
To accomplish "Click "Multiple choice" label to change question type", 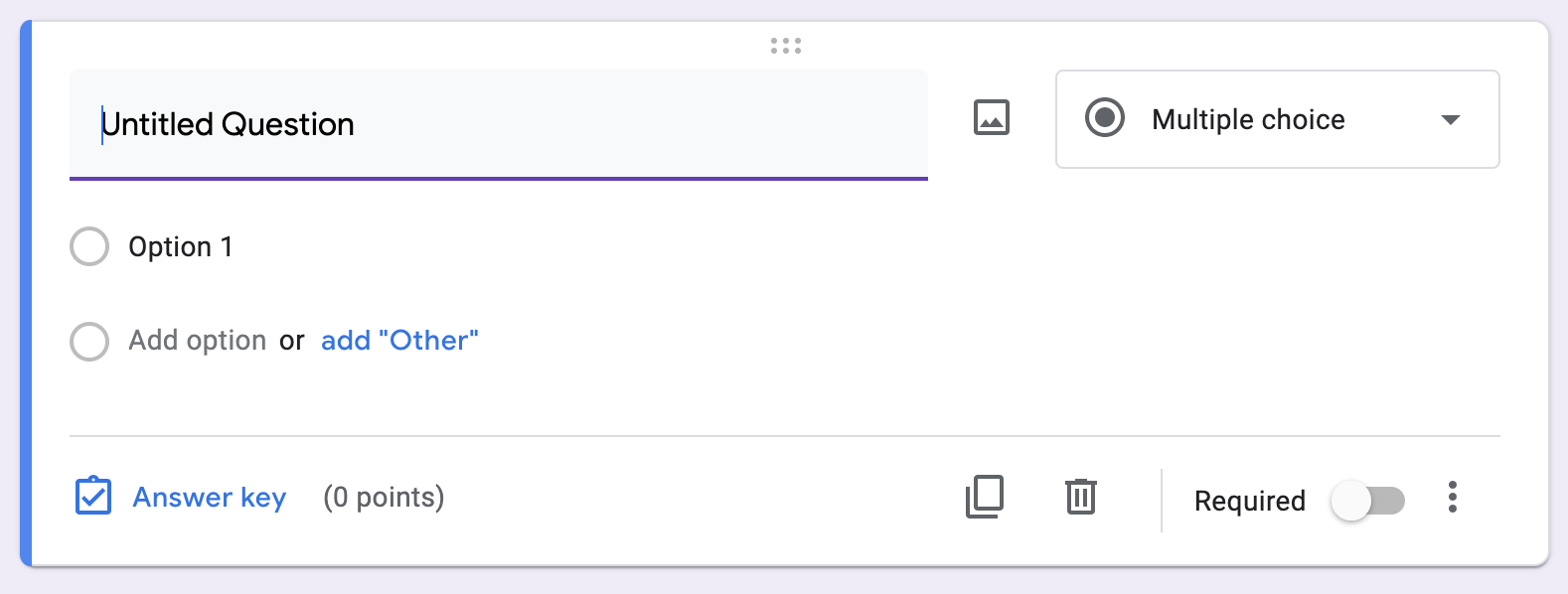I will 1248,119.
